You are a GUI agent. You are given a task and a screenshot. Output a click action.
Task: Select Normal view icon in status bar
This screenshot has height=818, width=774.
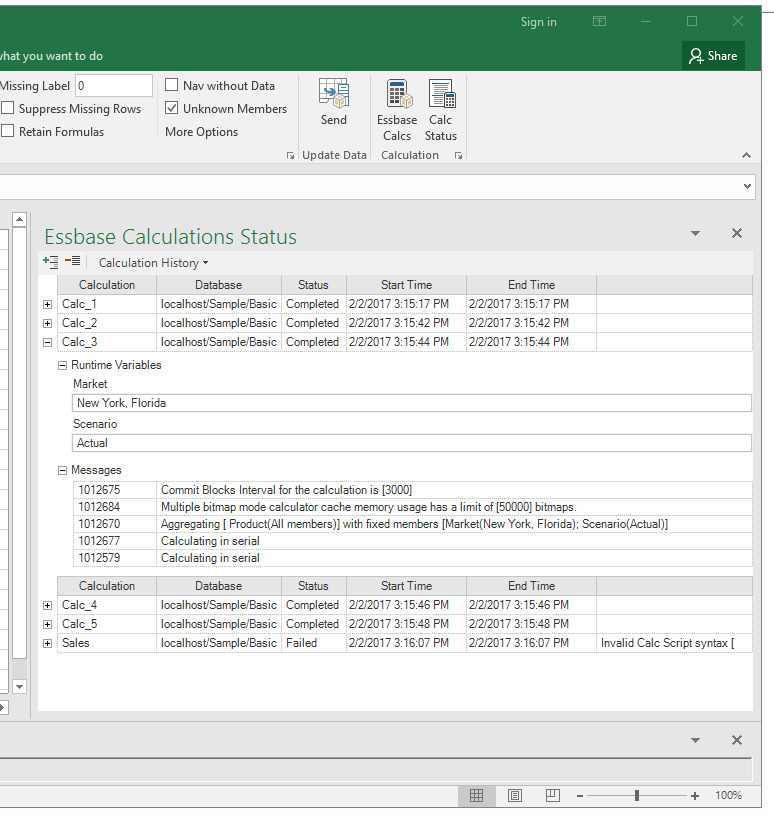coord(476,795)
